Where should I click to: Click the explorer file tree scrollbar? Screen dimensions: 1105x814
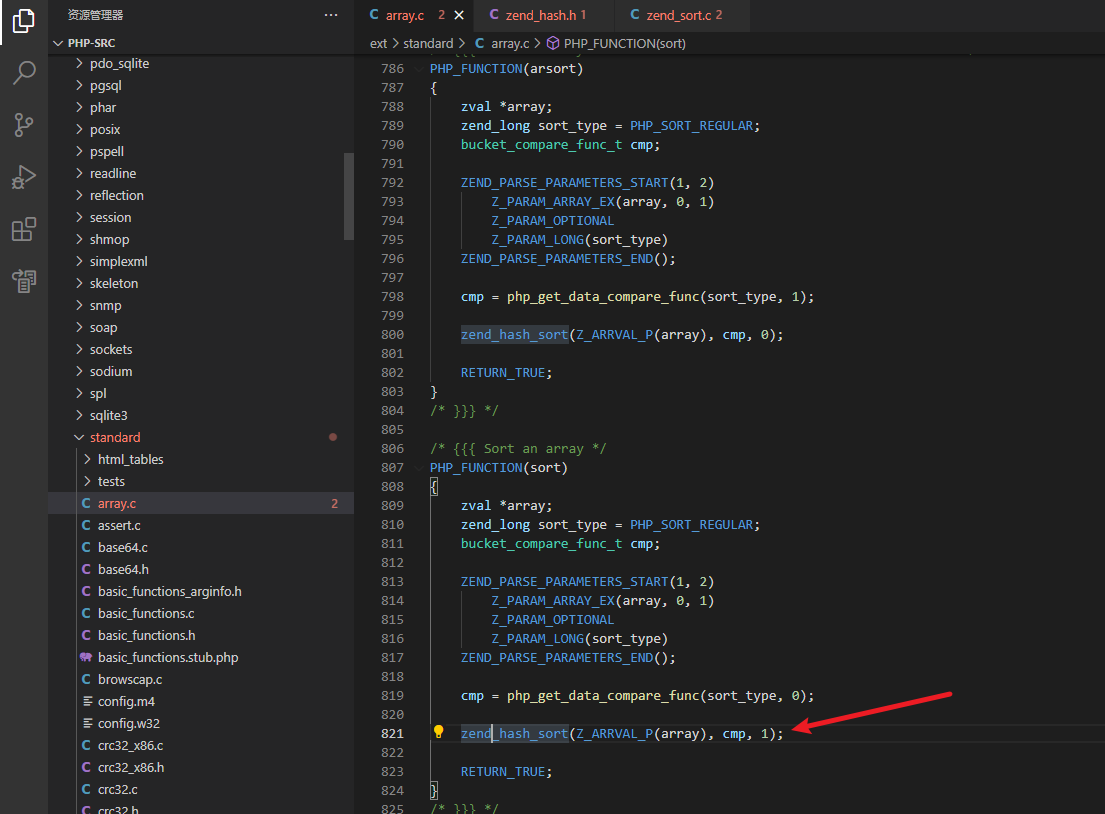pyautogui.click(x=349, y=197)
